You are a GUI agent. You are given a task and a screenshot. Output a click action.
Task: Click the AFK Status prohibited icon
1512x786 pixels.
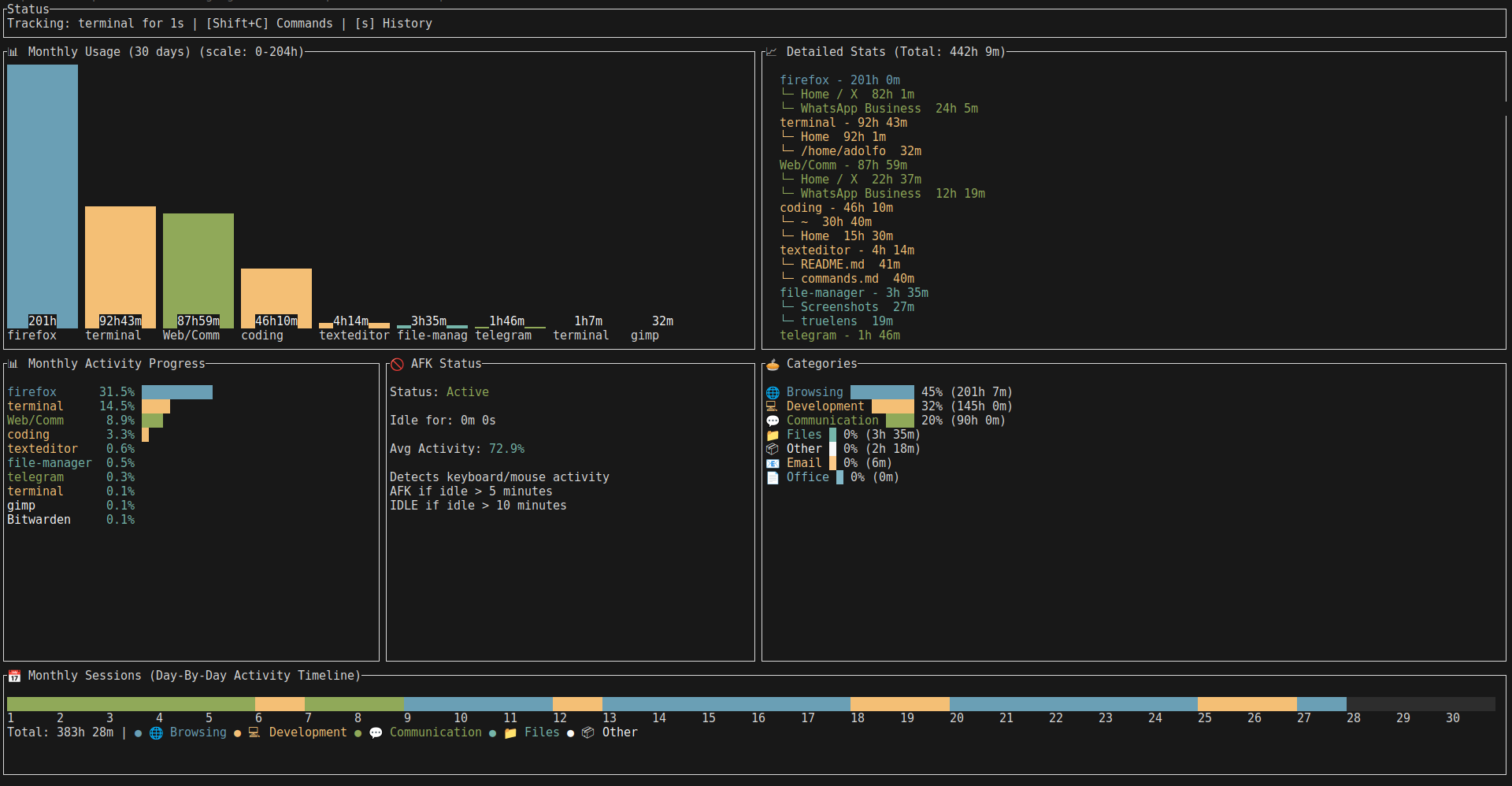(397, 364)
